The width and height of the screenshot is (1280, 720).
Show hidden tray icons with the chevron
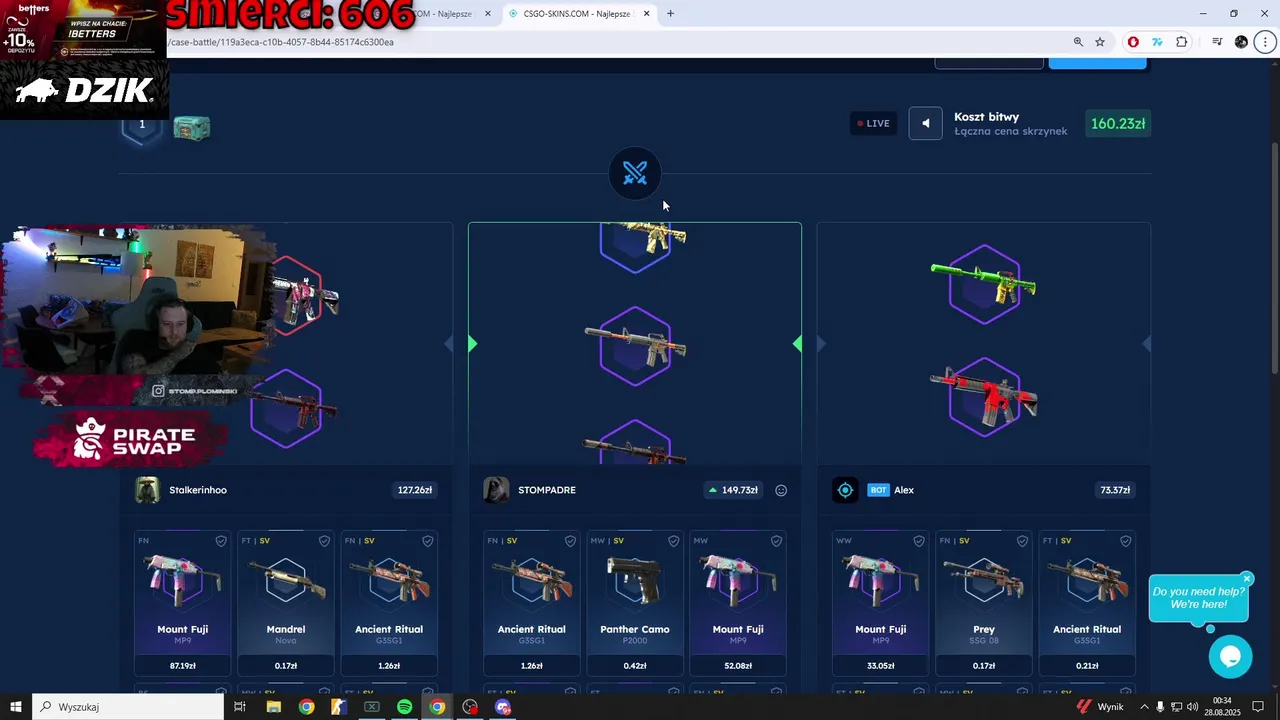pos(1144,707)
